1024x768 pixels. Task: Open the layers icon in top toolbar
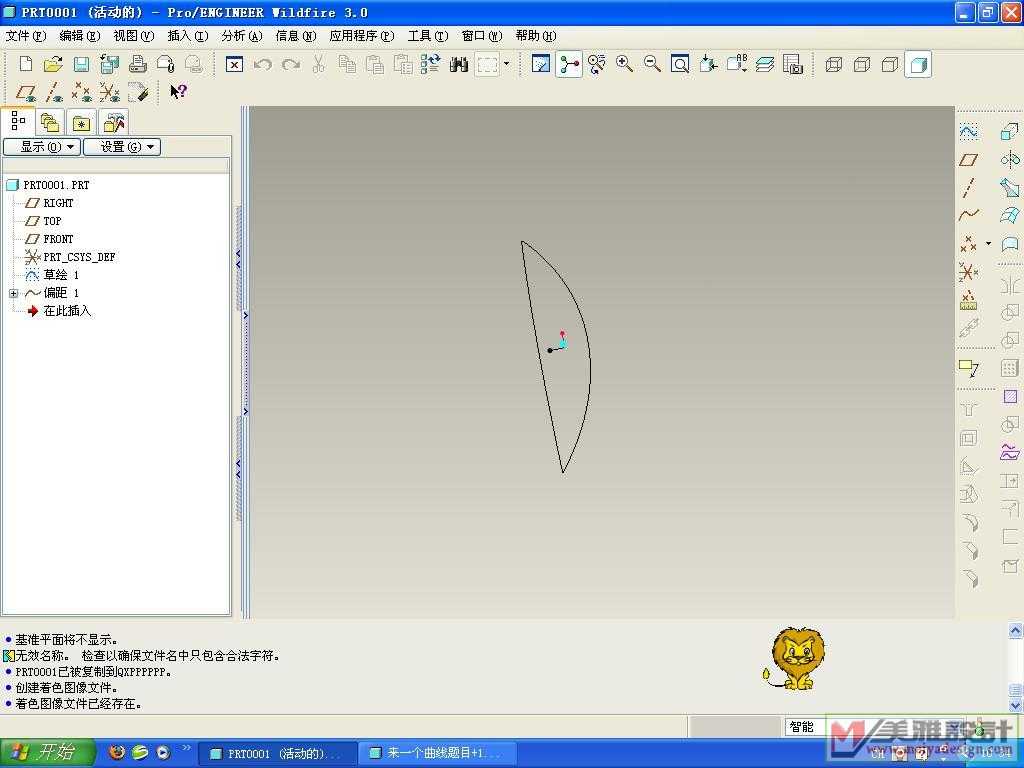click(x=765, y=64)
